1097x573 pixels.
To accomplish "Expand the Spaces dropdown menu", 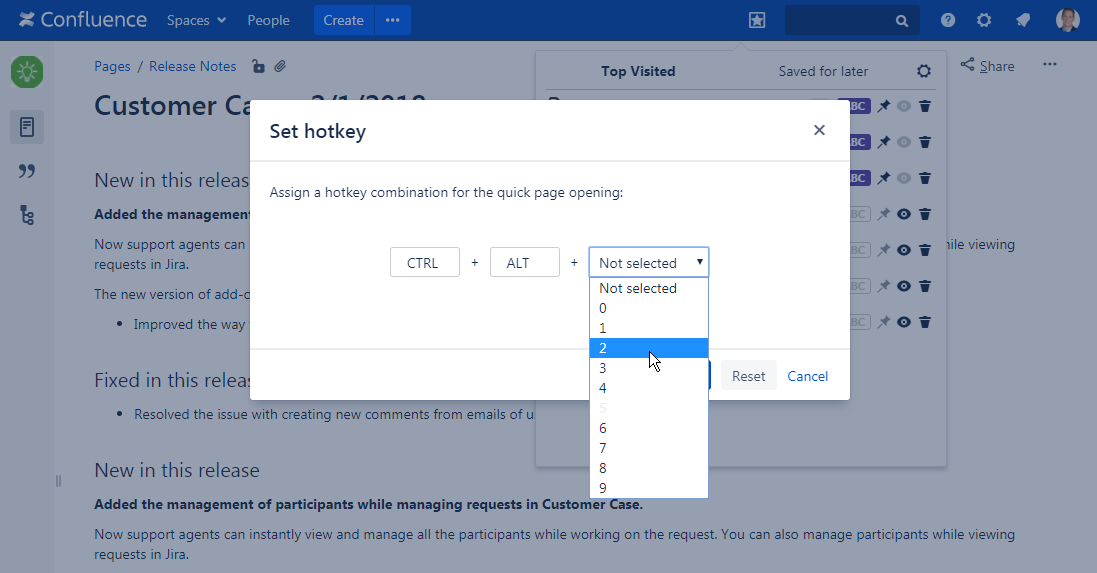I will (x=196, y=20).
